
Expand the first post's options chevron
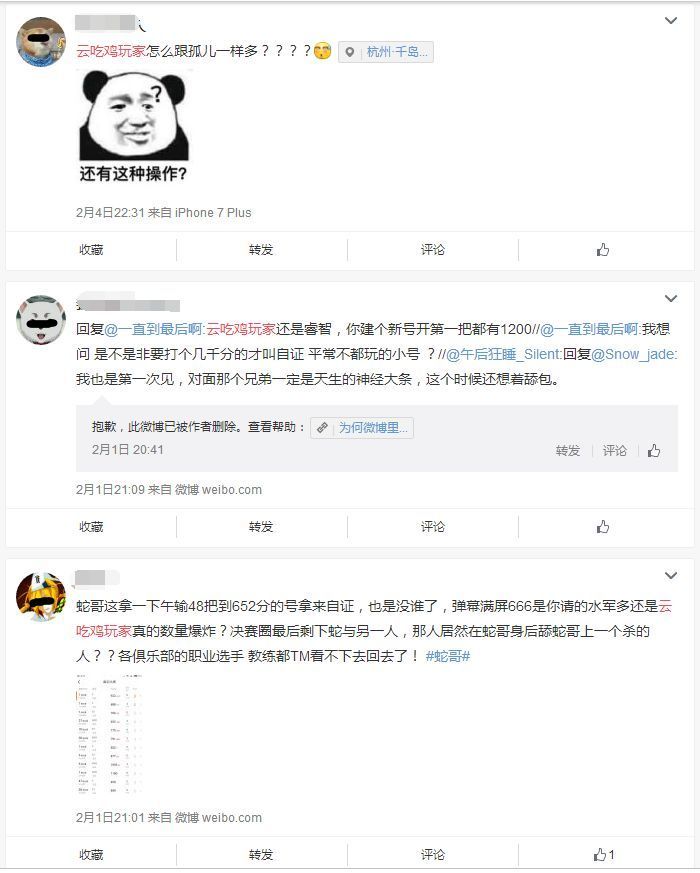670,21
